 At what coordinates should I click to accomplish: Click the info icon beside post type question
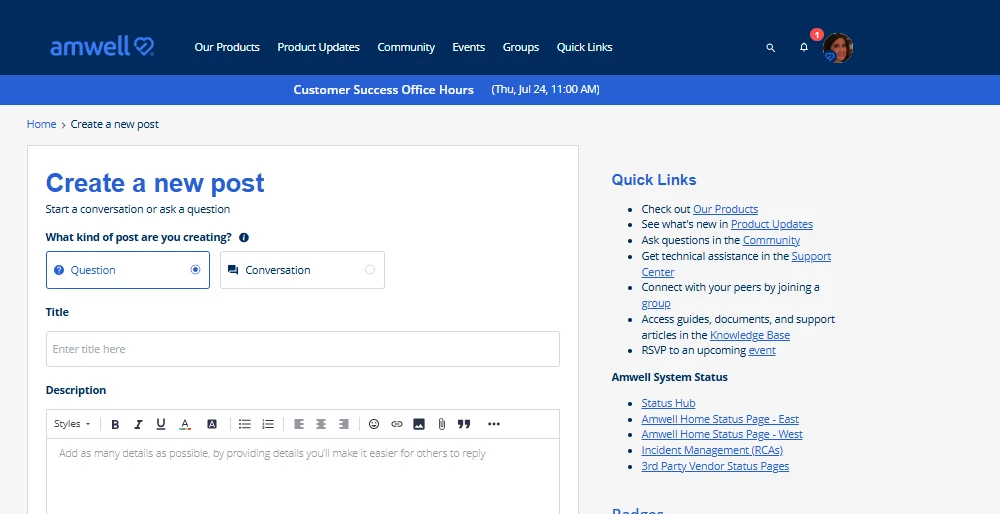pyautogui.click(x=244, y=237)
